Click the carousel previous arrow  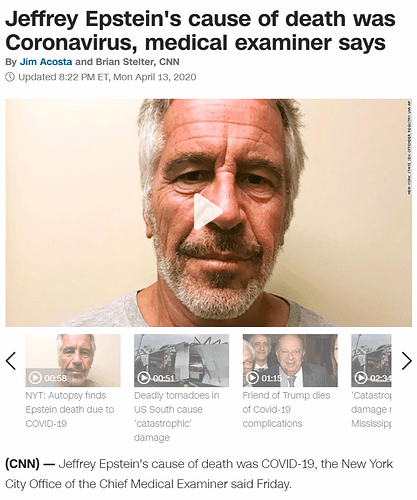11,361
